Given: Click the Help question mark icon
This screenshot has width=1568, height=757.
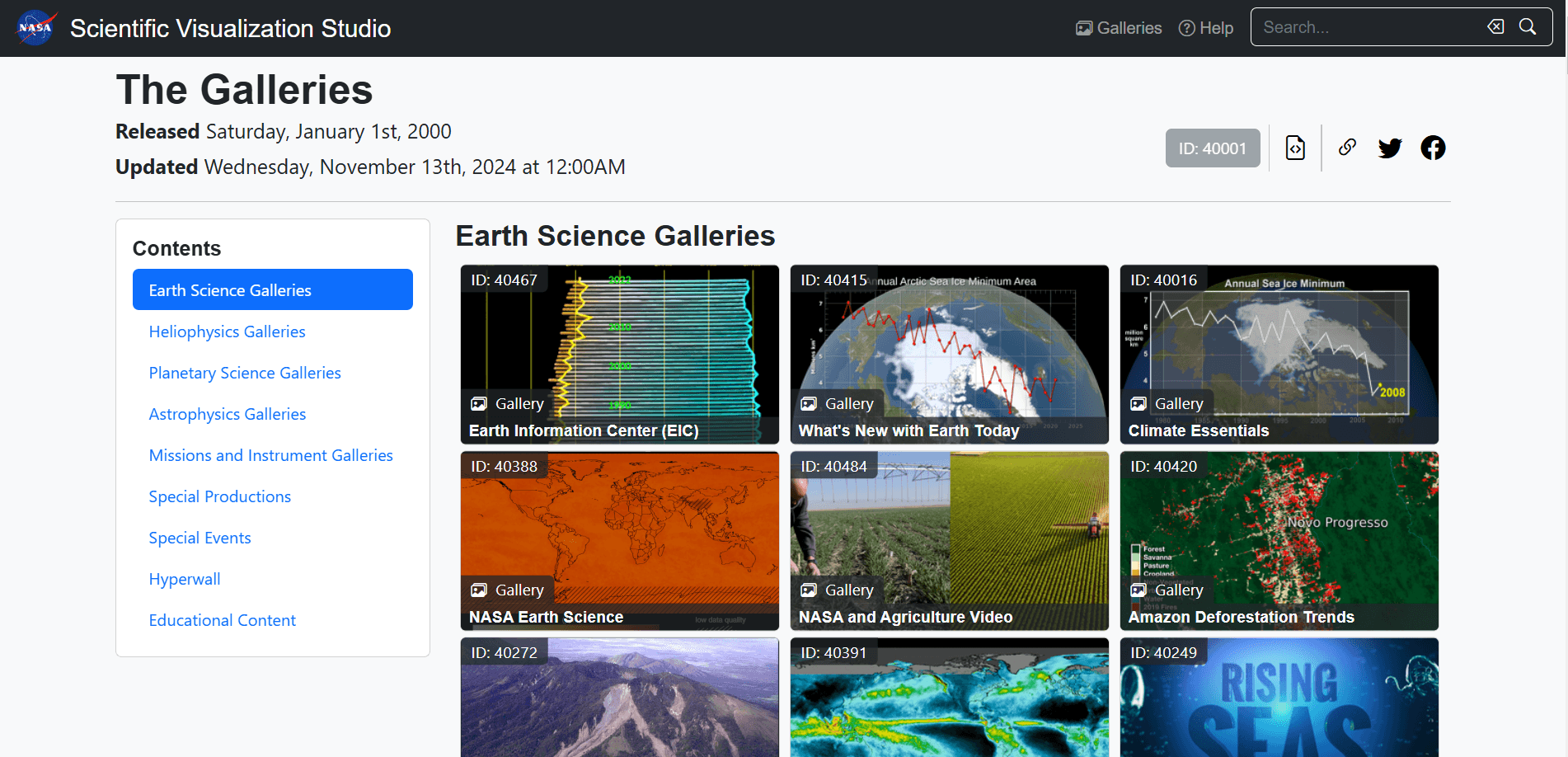Looking at the screenshot, I should [1187, 28].
